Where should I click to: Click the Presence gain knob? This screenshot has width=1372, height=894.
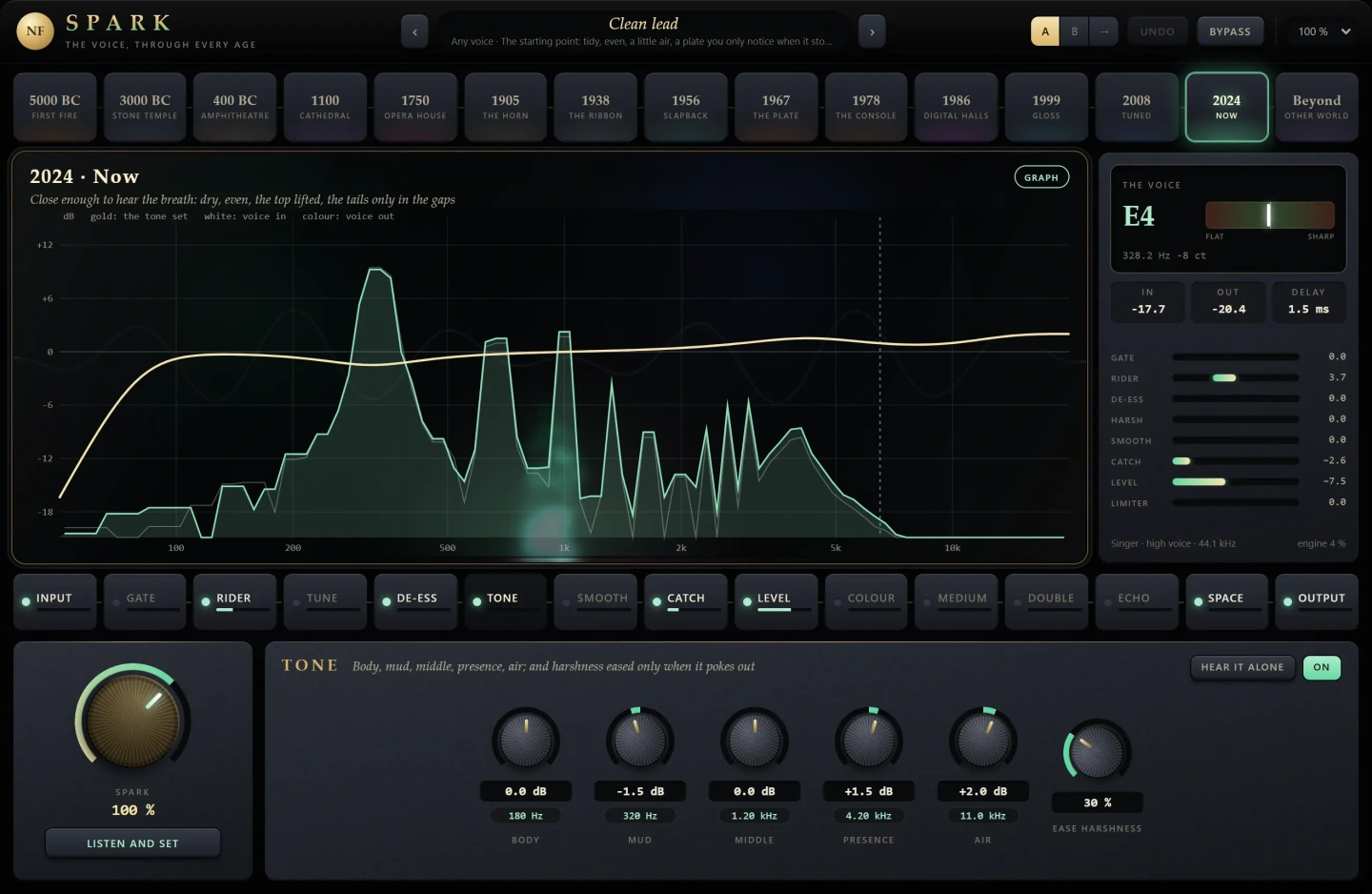click(x=869, y=741)
